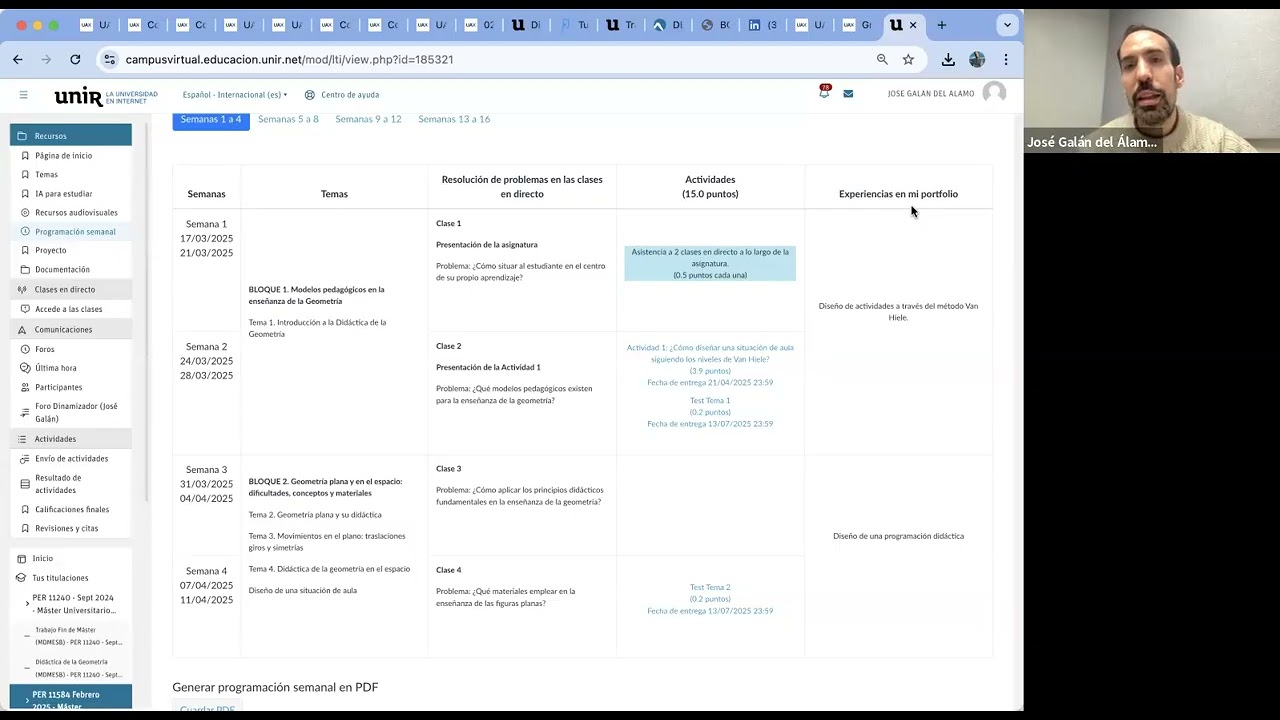Open Resultado de actividades
Screen dimensions: 1280x720
click(58, 484)
